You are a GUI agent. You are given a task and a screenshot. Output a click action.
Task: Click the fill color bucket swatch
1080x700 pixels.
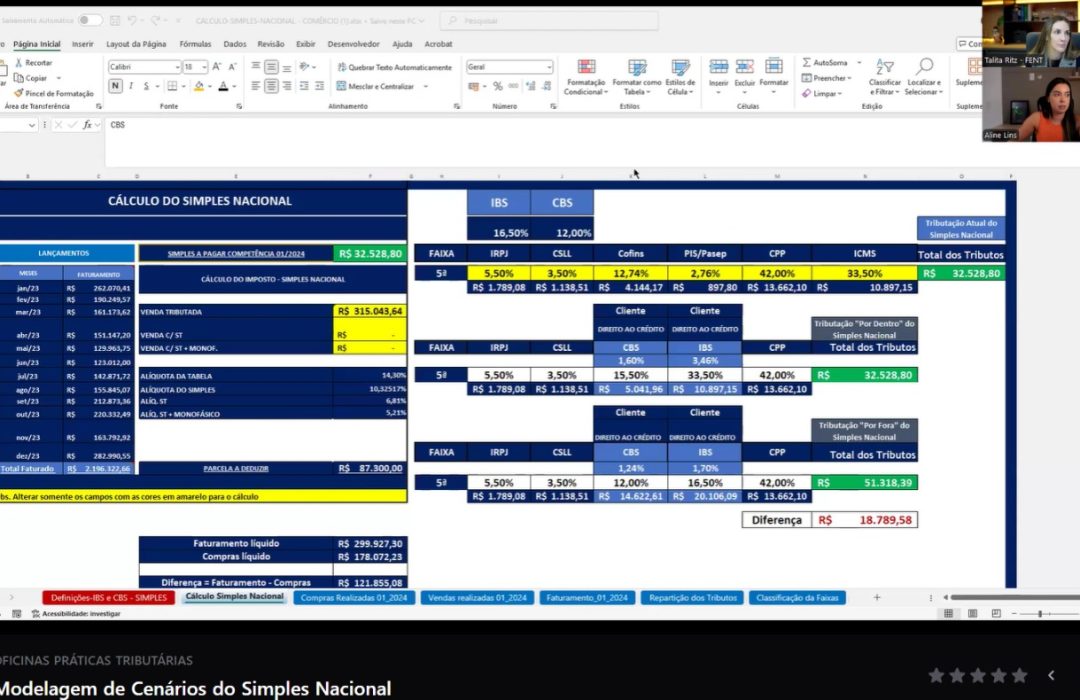[x=199, y=86]
